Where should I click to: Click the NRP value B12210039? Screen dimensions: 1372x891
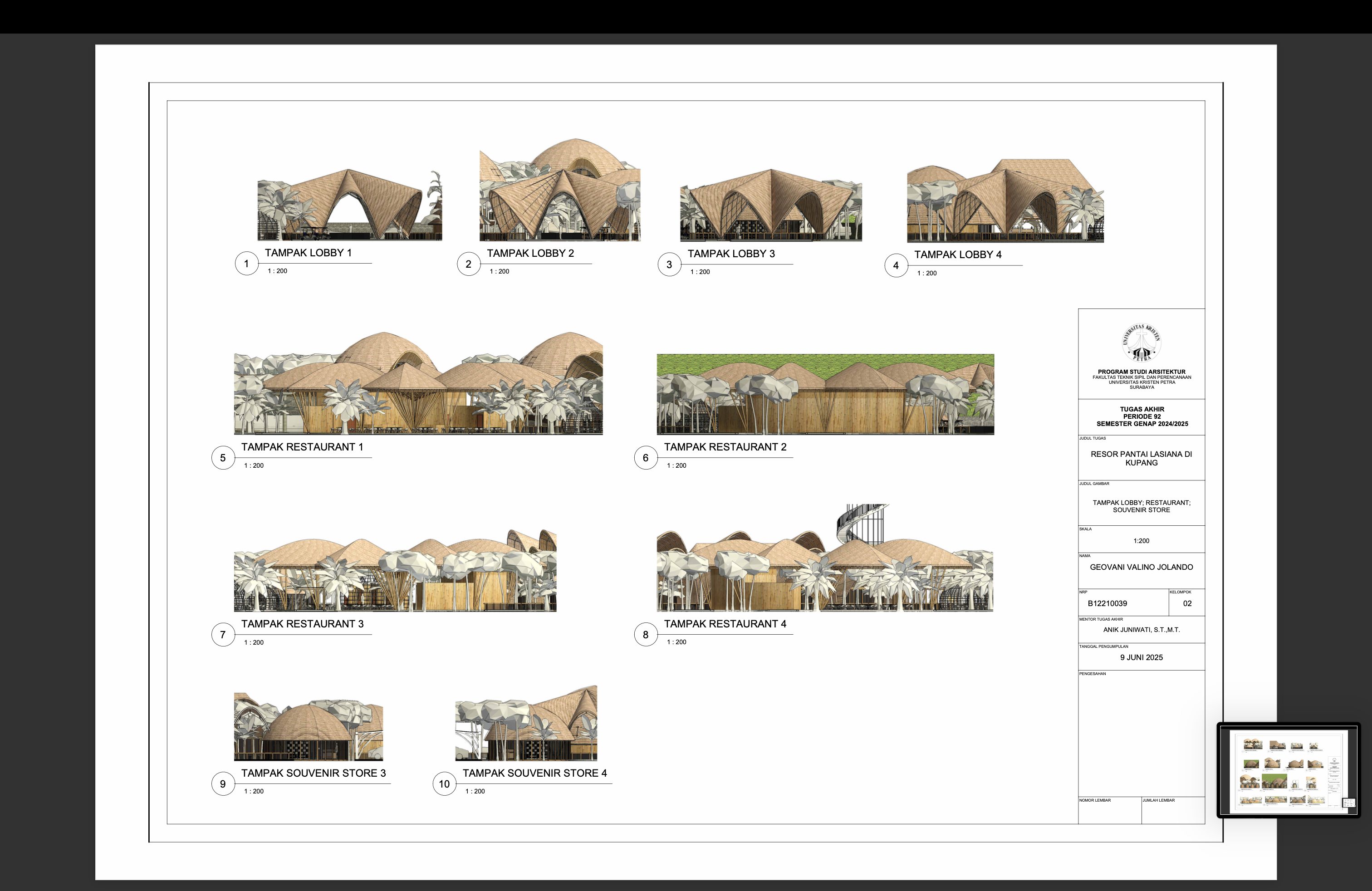[1107, 603]
